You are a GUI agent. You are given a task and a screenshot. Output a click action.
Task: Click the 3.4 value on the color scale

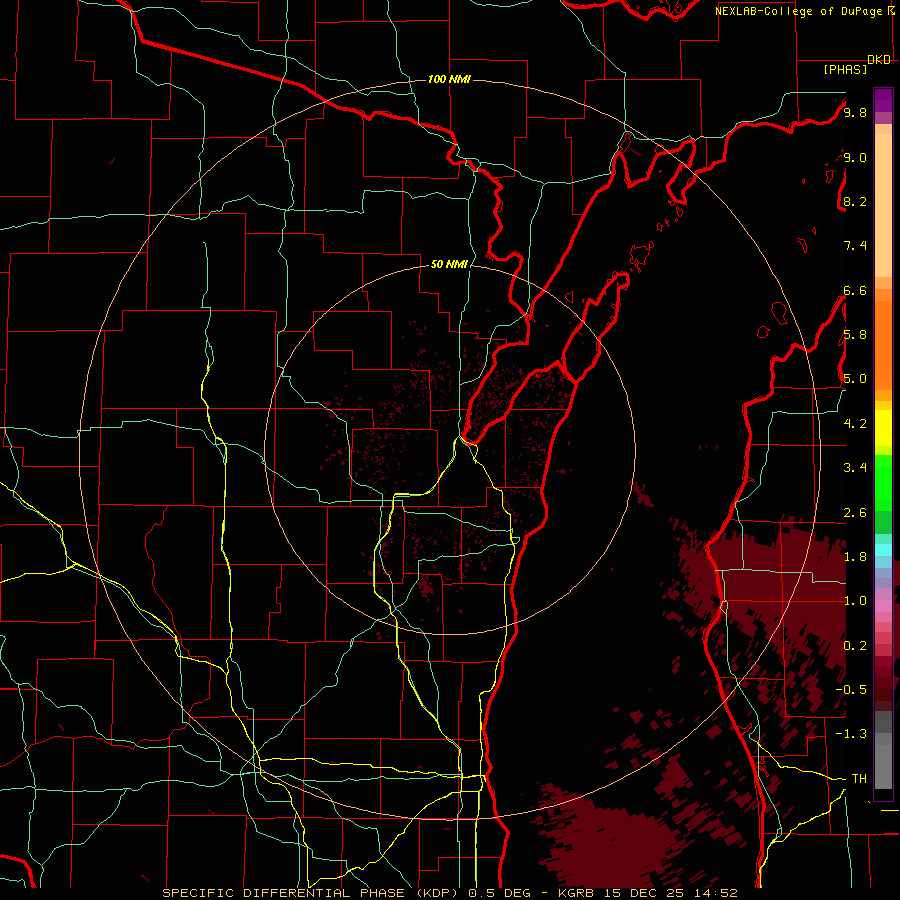(x=855, y=468)
